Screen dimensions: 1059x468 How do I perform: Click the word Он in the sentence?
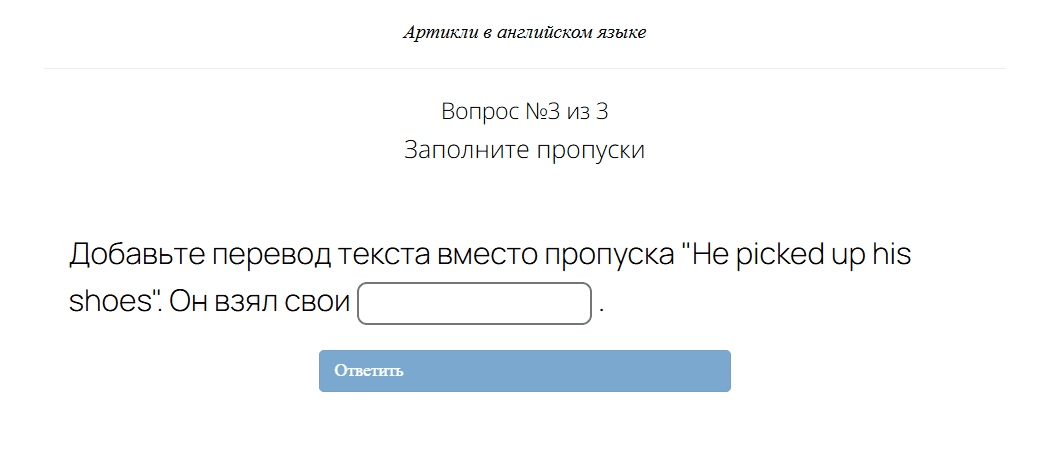(186, 302)
